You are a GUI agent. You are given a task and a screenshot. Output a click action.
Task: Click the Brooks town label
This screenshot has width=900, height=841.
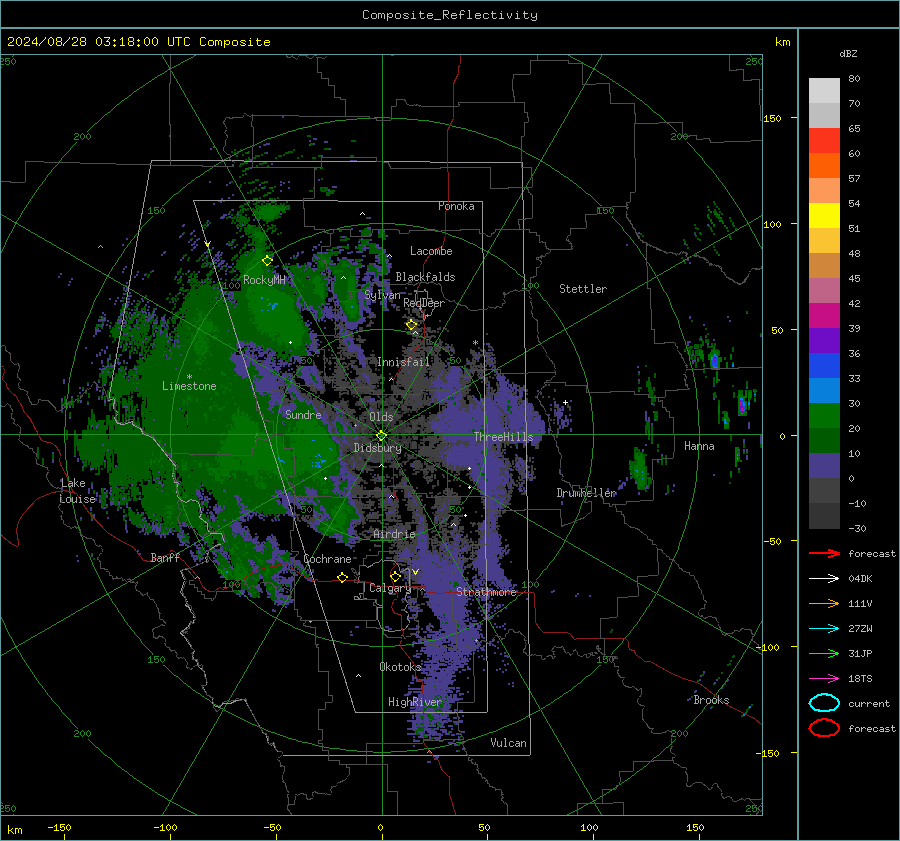(x=711, y=700)
